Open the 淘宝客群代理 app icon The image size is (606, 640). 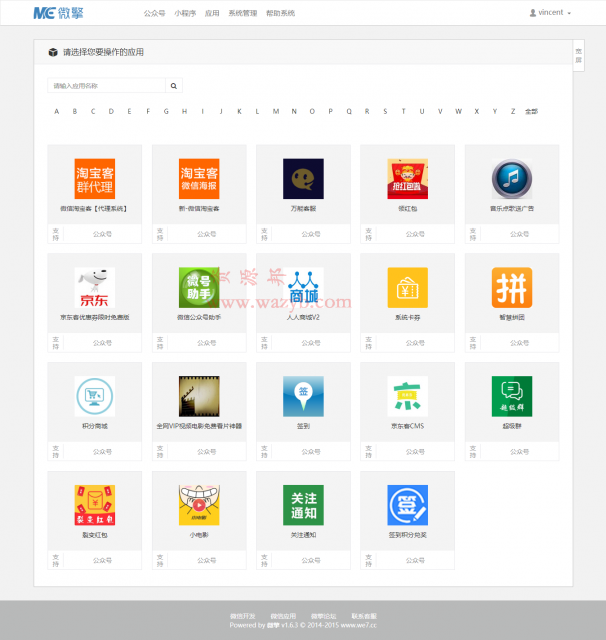click(x=95, y=179)
